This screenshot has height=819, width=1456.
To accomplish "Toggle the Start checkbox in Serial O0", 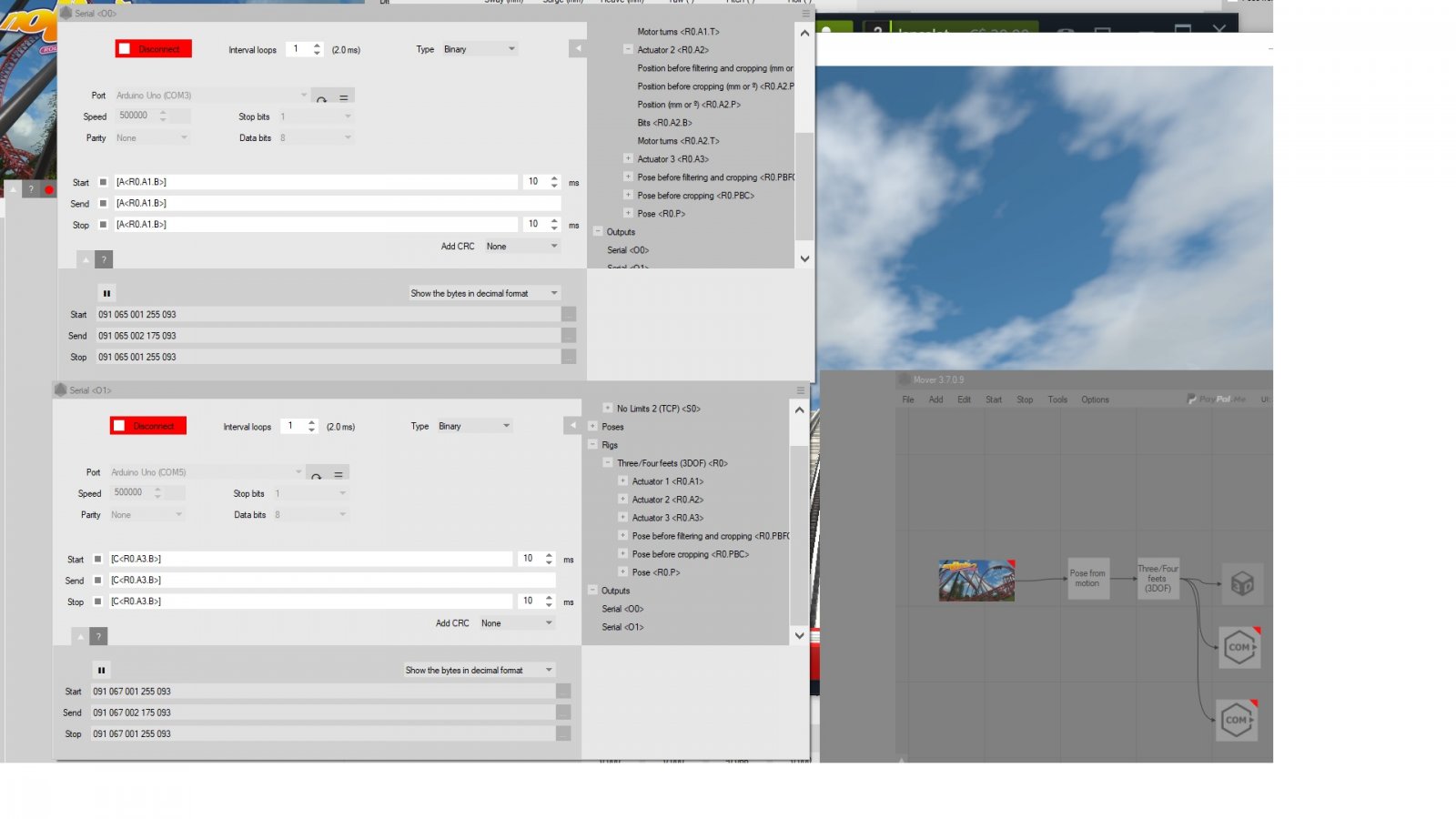I will point(103,182).
